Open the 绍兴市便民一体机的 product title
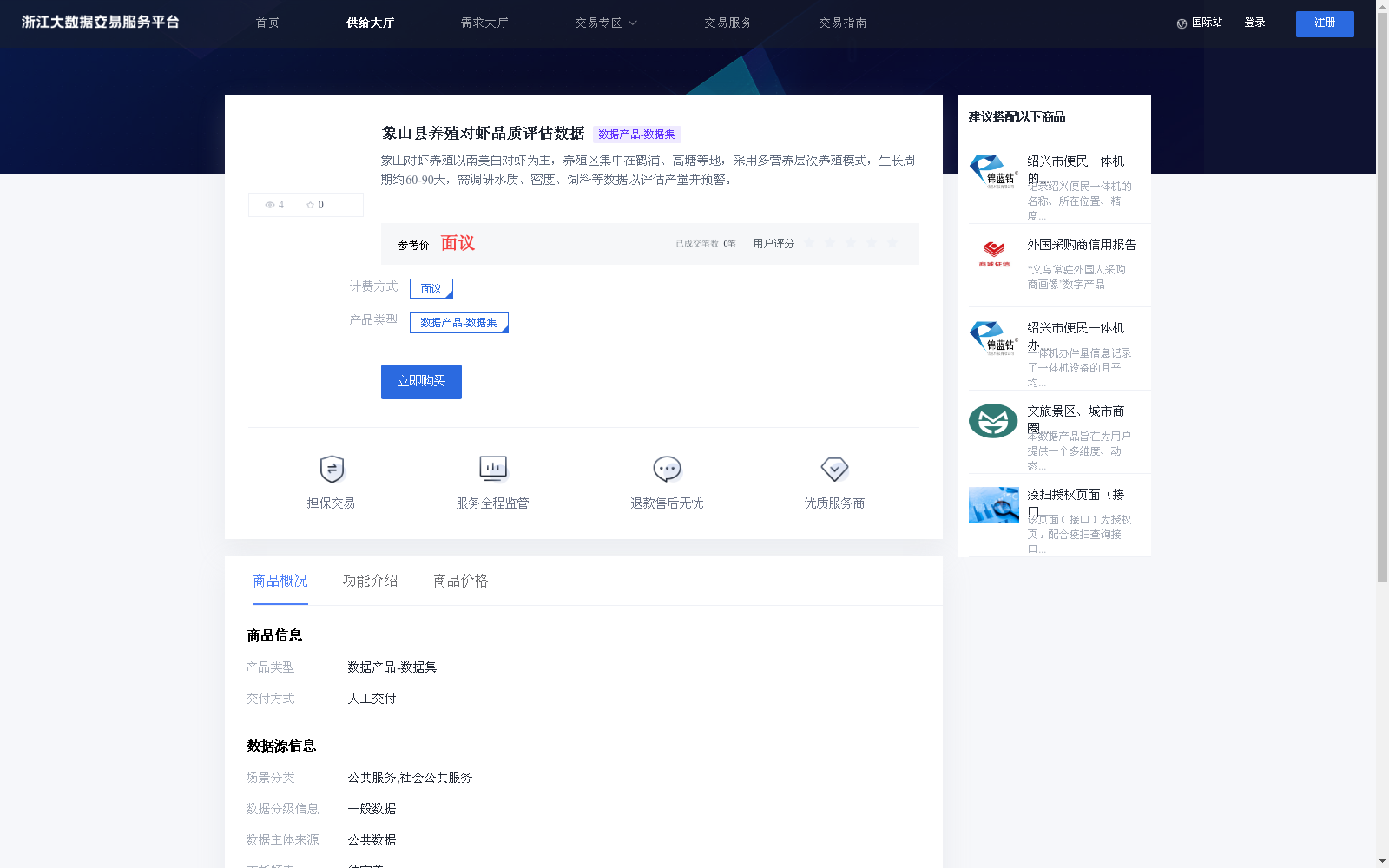This screenshot has width=1389, height=868. click(1076, 169)
